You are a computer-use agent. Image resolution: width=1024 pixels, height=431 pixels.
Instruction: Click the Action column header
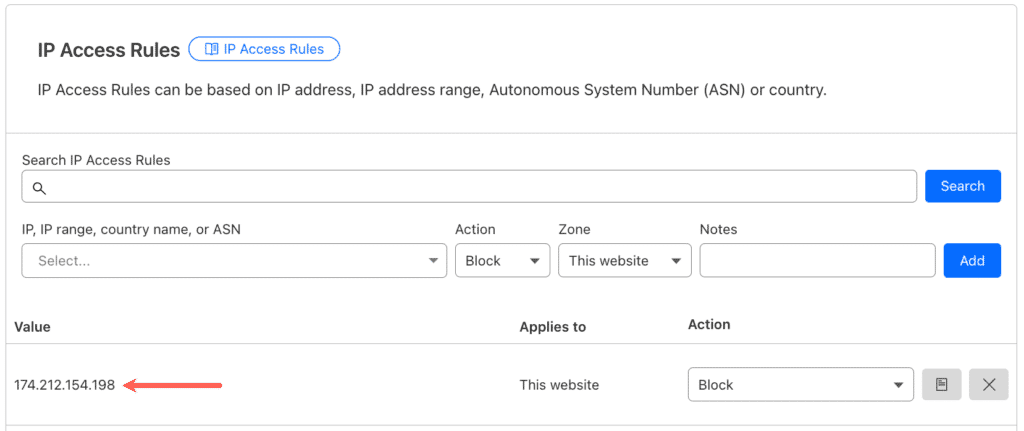[x=709, y=325]
